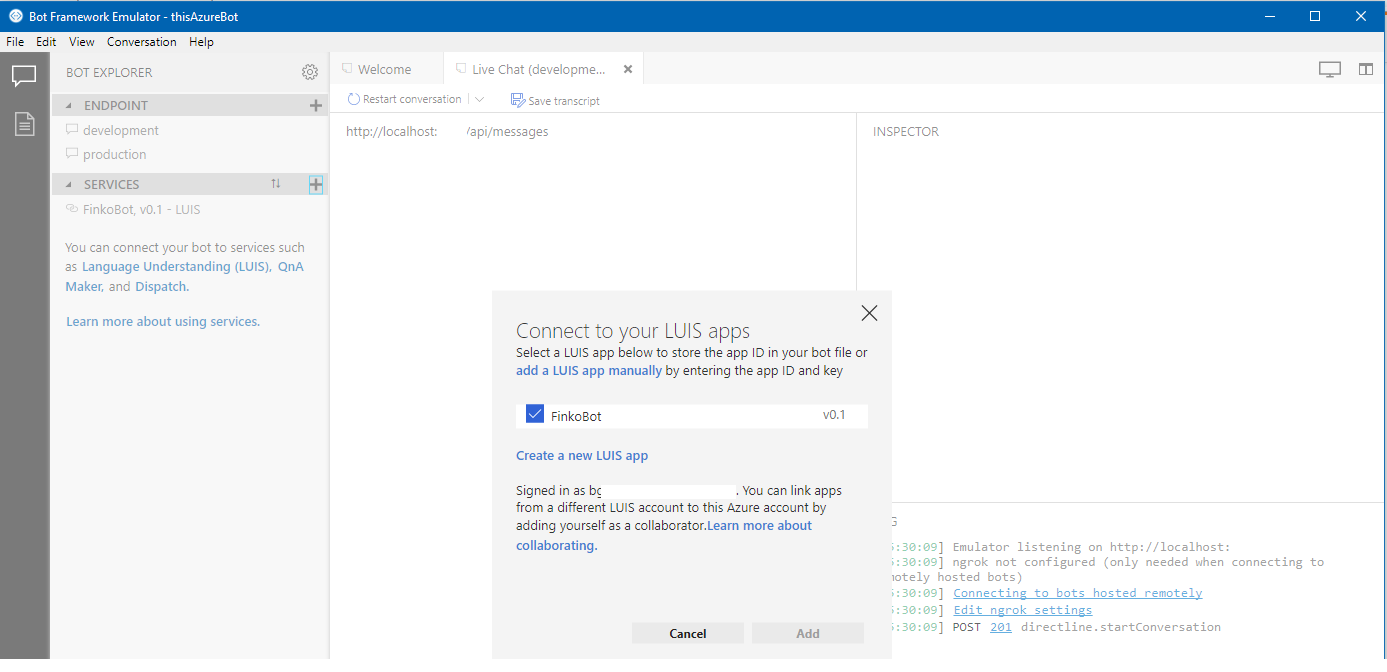Screen dimensions: 1387x672
Task: Open the Restart conversation dropdown arrow
Action: (x=479, y=99)
